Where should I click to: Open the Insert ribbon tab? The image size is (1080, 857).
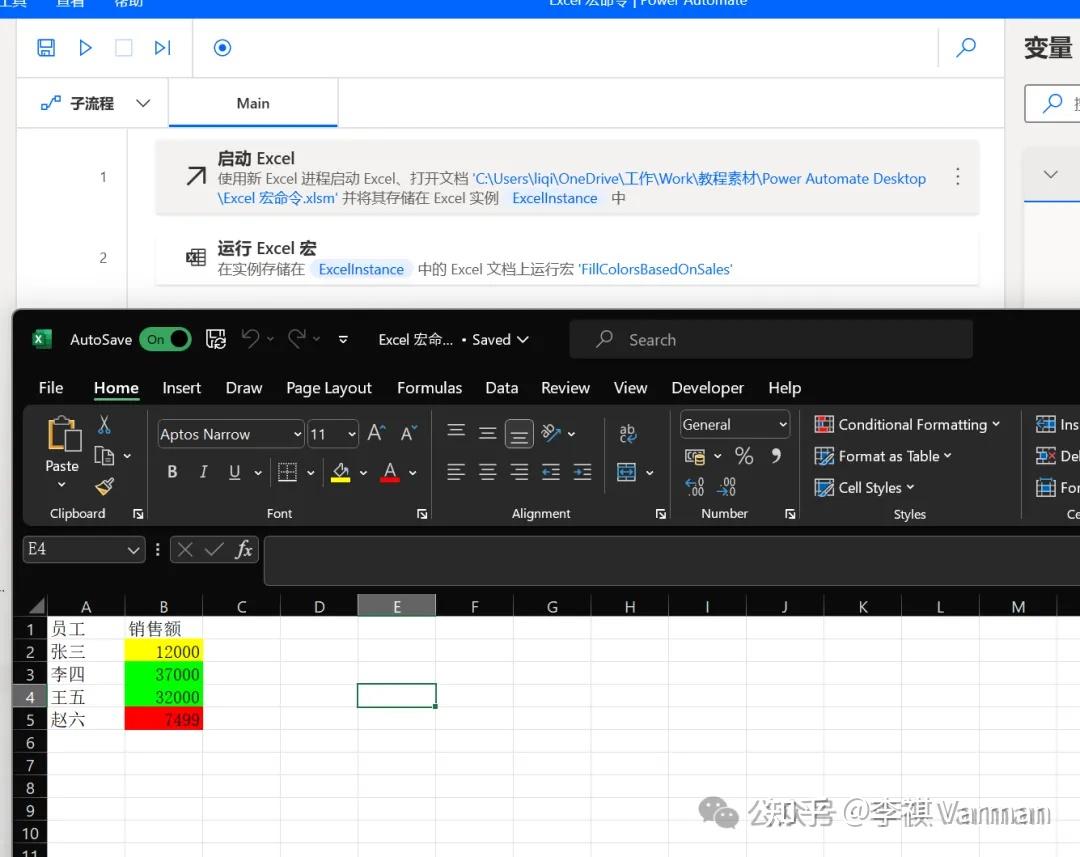pyautogui.click(x=182, y=388)
